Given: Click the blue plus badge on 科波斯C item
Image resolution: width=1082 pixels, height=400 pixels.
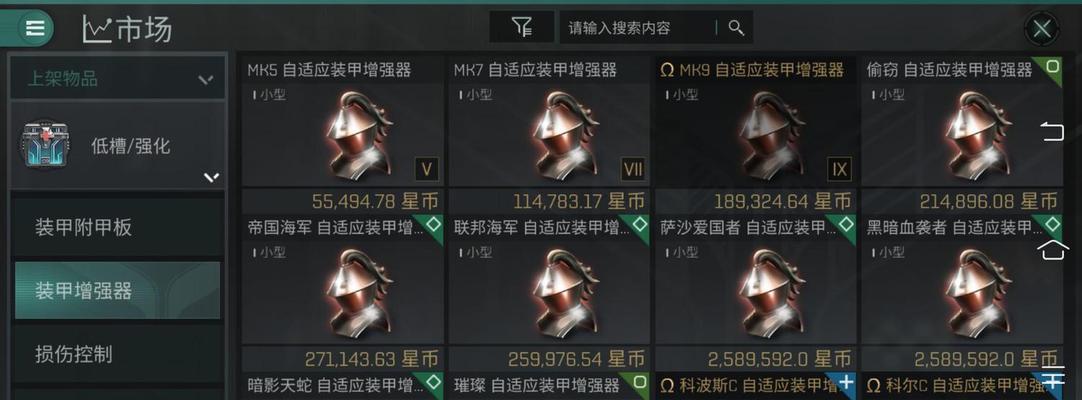Looking at the screenshot, I should [x=845, y=383].
